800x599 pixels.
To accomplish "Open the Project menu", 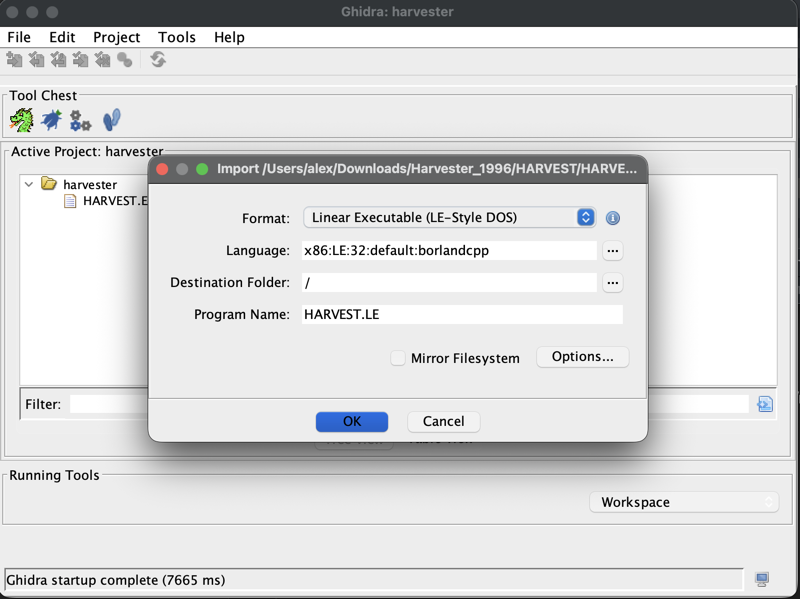I will [x=116, y=37].
